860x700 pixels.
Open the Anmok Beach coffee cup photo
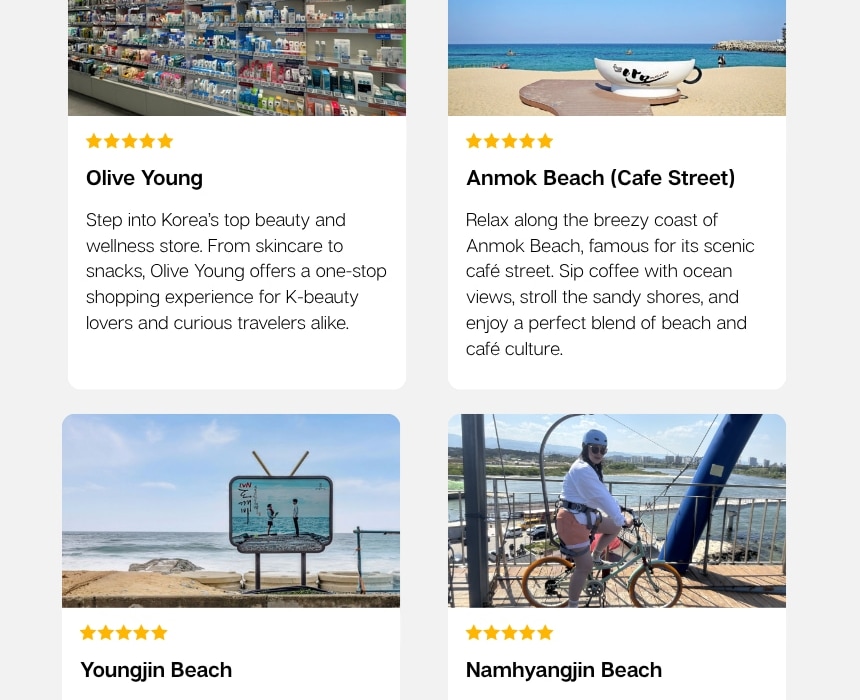(616, 58)
